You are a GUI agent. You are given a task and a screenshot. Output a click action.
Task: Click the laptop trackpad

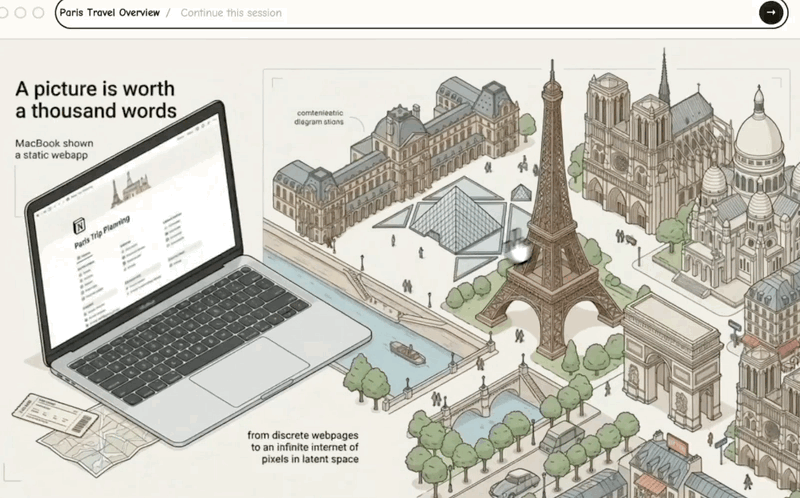coord(250,372)
